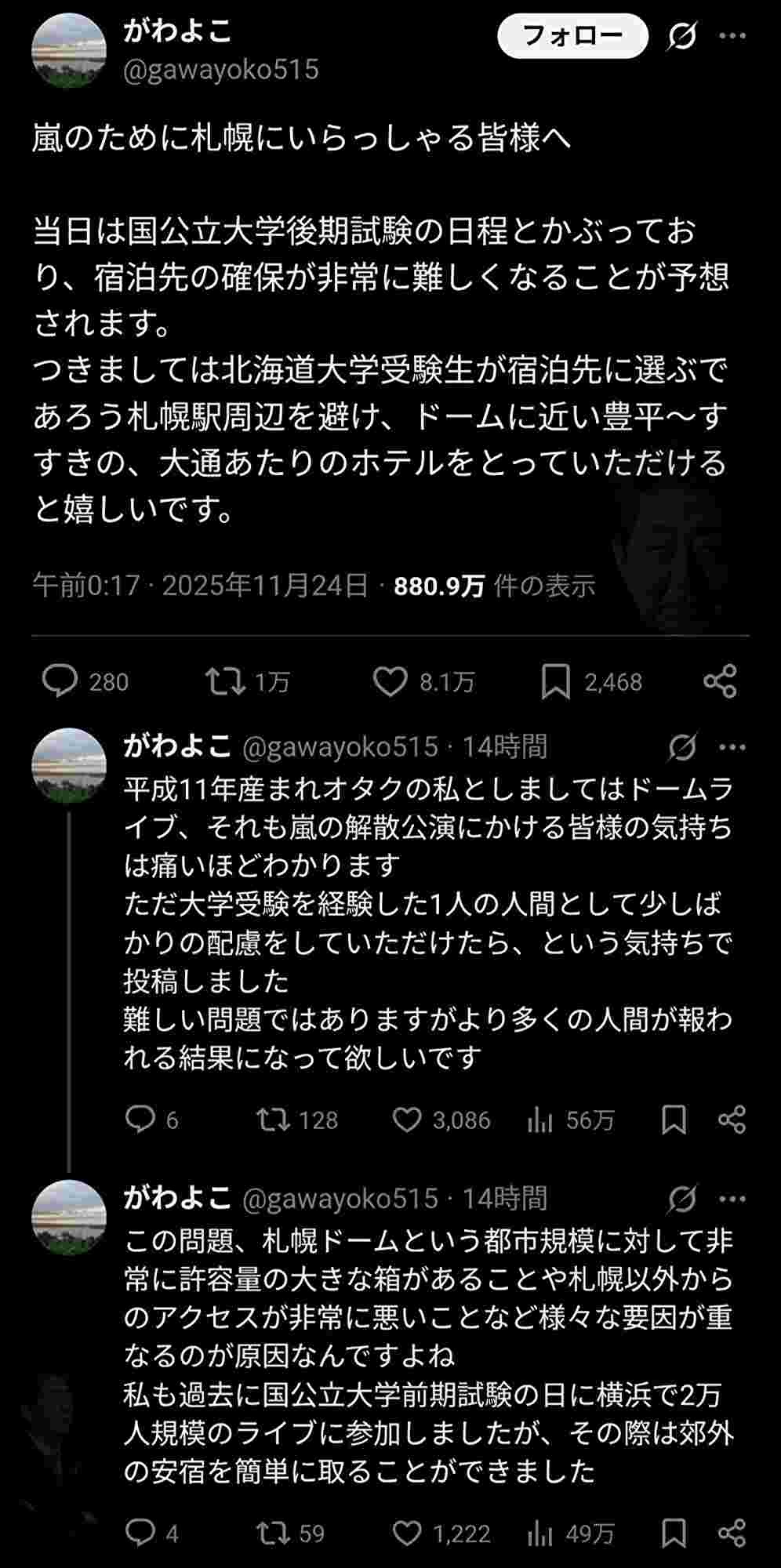This screenshot has height=1568, width=781.
Task: Open the @gawayoko515 handle in the post header
Action: tap(221, 70)
